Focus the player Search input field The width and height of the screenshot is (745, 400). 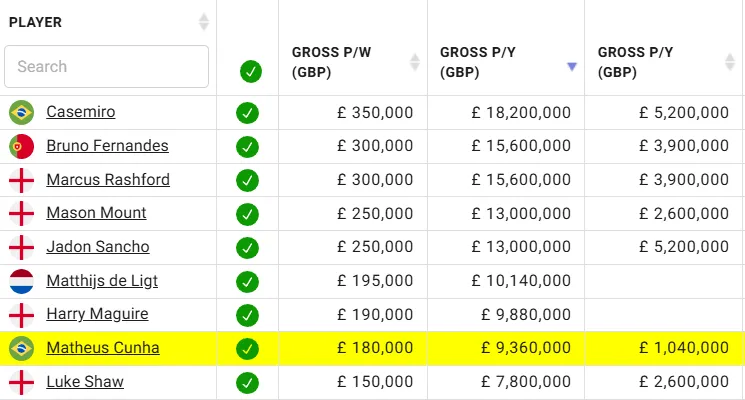(x=106, y=67)
